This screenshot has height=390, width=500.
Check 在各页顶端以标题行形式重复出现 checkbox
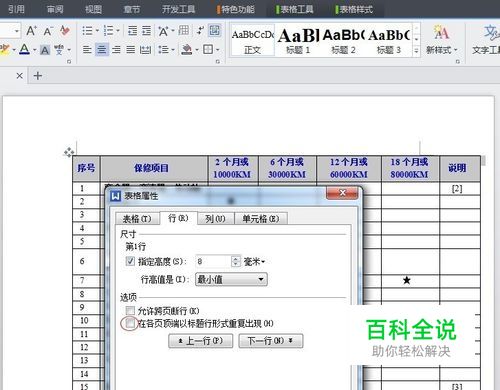pyautogui.click(x=130, y=323)
